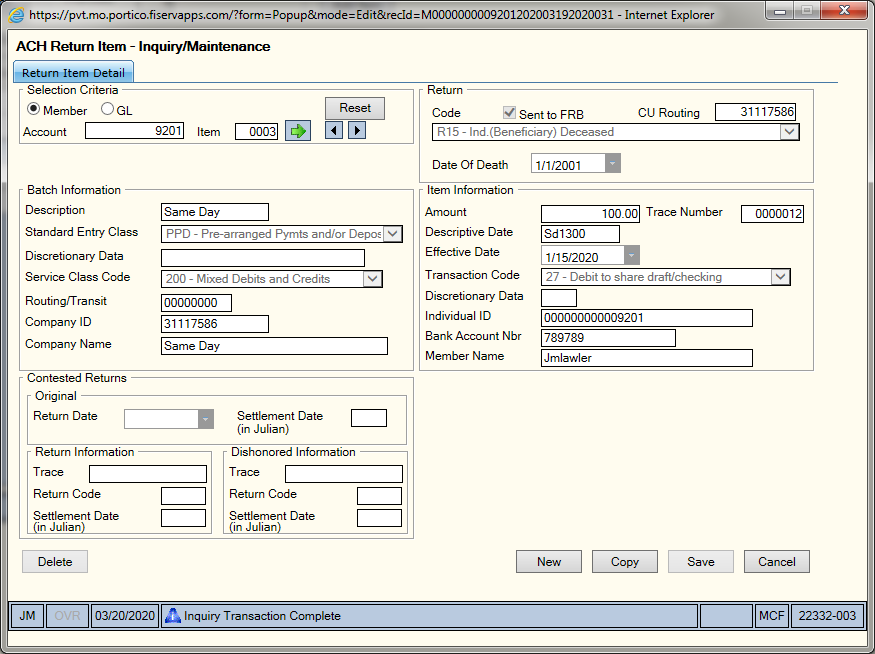Click the Save button
The image size is (875, 654).
(x=701, y=561)
